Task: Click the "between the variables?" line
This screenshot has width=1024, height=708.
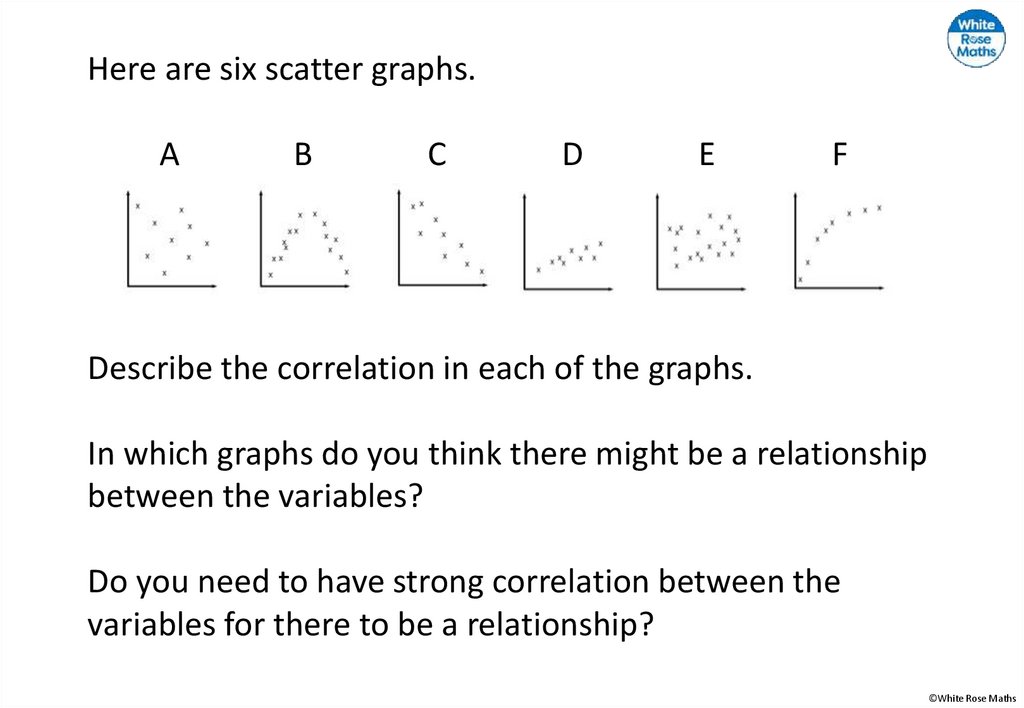Action: pyautogui.click(x=250, y=495)
